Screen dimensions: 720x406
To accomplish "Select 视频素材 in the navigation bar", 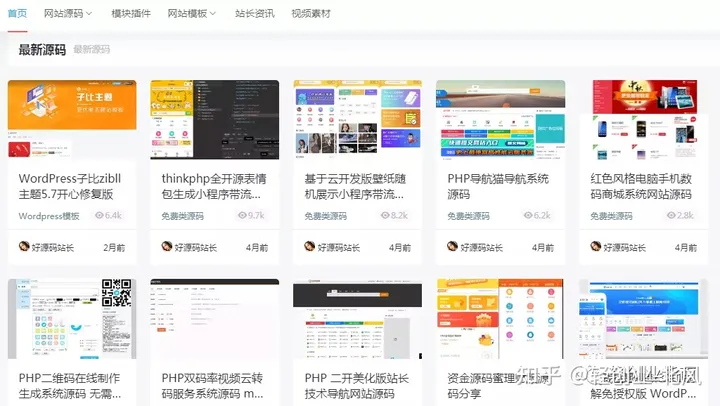I will point(311,14).
